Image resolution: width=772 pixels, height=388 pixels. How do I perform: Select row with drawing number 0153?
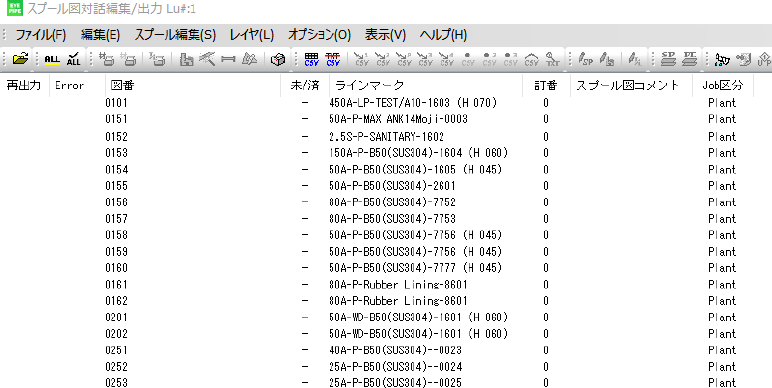117,153
